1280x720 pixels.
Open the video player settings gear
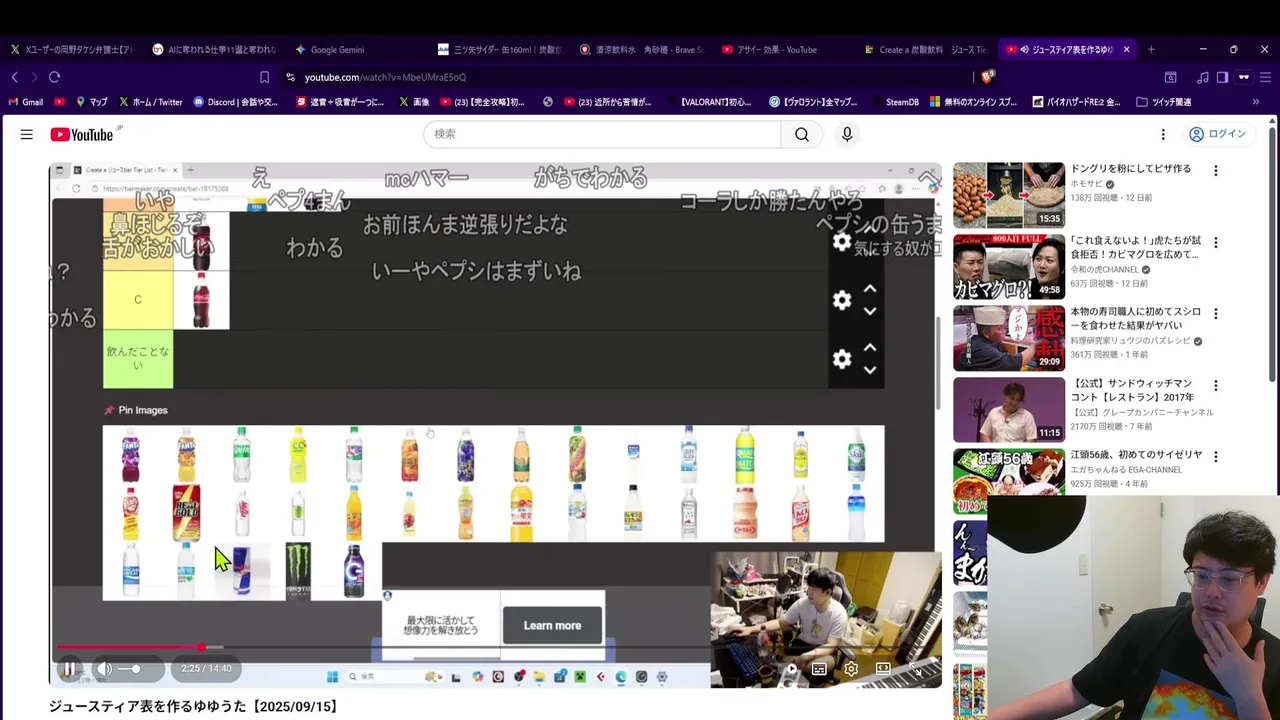pyautogui.click(x=851, y=668)
